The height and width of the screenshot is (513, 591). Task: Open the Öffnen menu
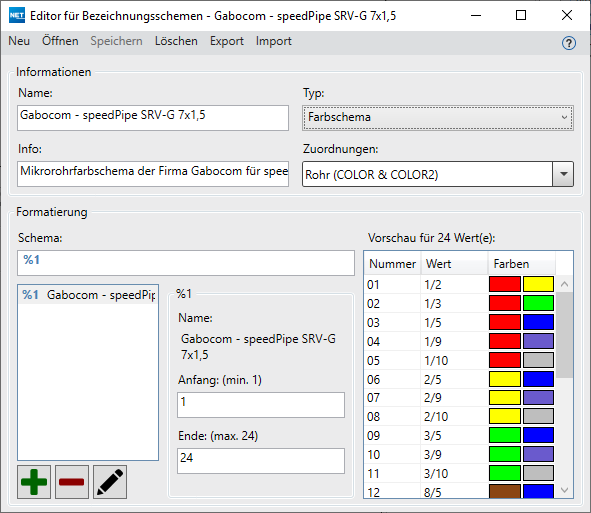[60, 41]
